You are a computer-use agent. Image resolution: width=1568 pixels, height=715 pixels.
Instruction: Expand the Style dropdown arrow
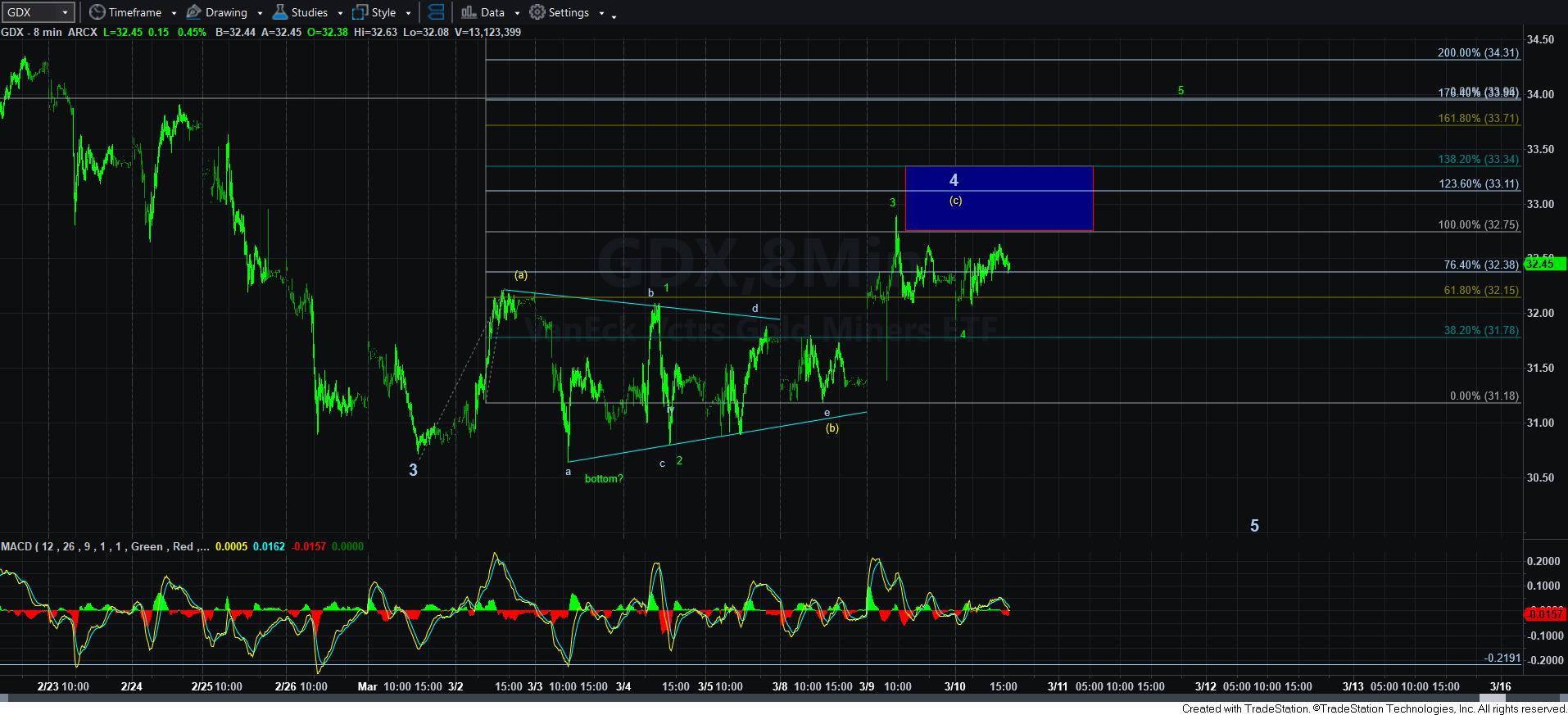408,13
